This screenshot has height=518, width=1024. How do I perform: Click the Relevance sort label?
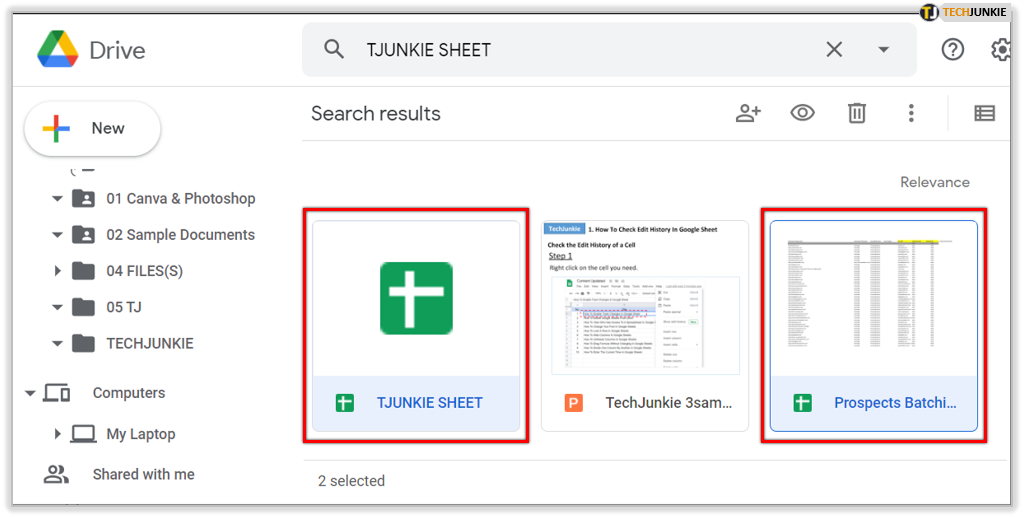[935, 182]
